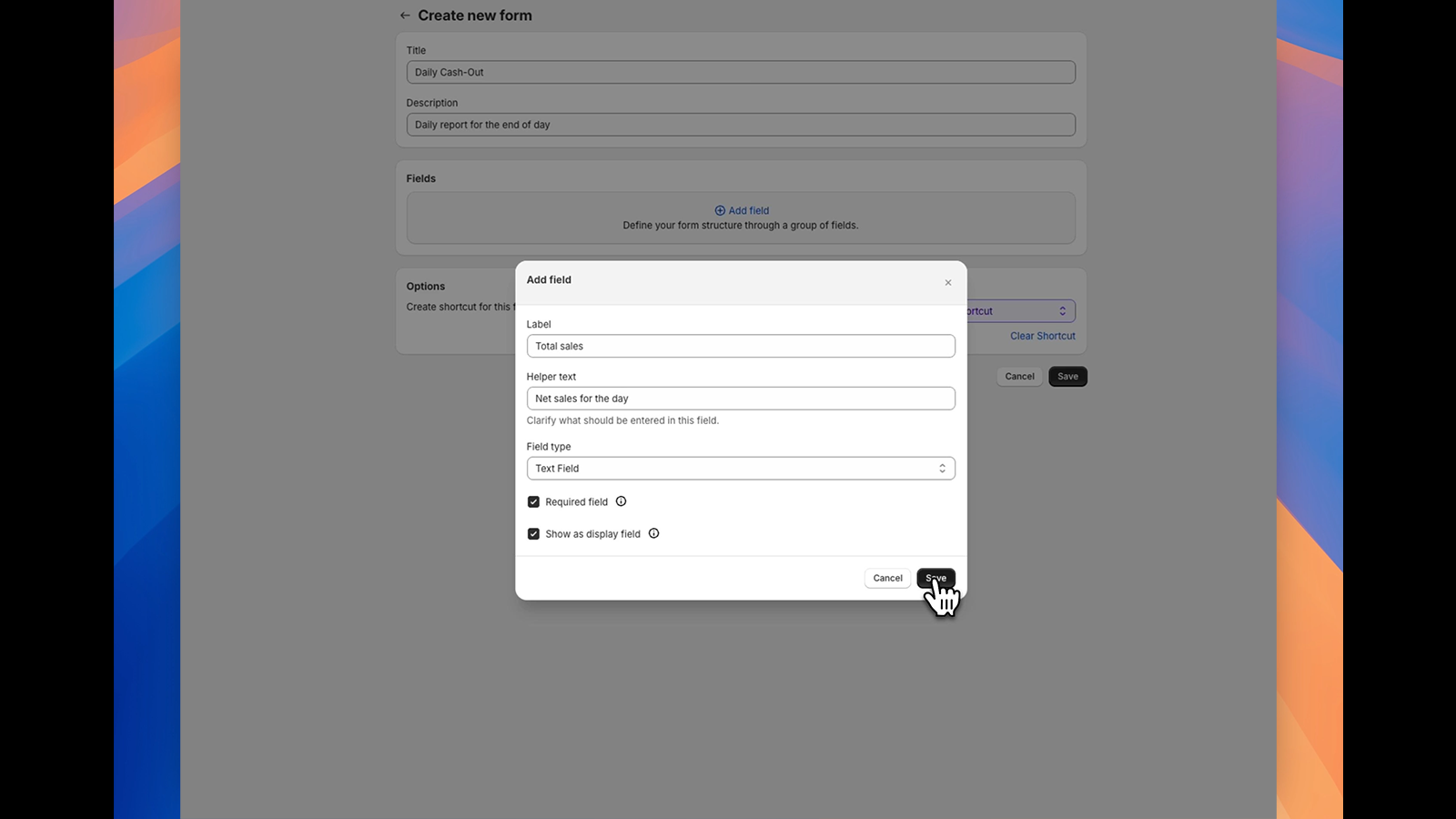Edit the Helper text input
This screenshot has width=1456, height=819.
[740, 398]
